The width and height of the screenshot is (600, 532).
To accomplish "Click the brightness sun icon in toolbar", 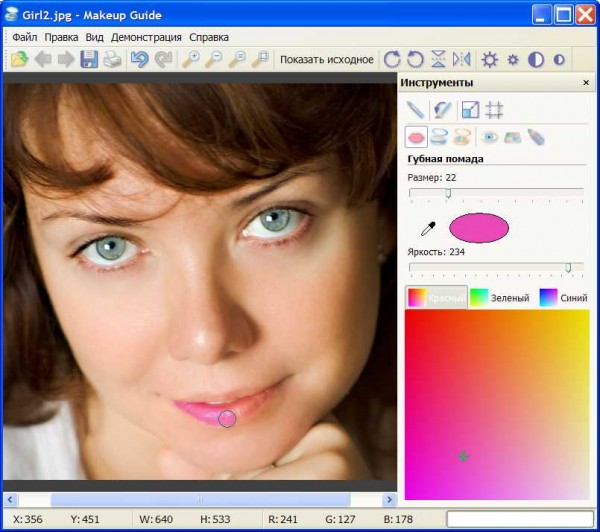I will pyautogui.click(x=490, y=60).
